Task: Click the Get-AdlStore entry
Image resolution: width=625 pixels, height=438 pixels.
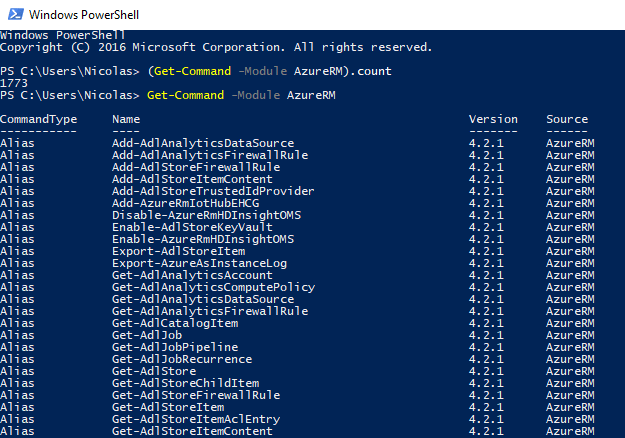Action: click(154, 371)
